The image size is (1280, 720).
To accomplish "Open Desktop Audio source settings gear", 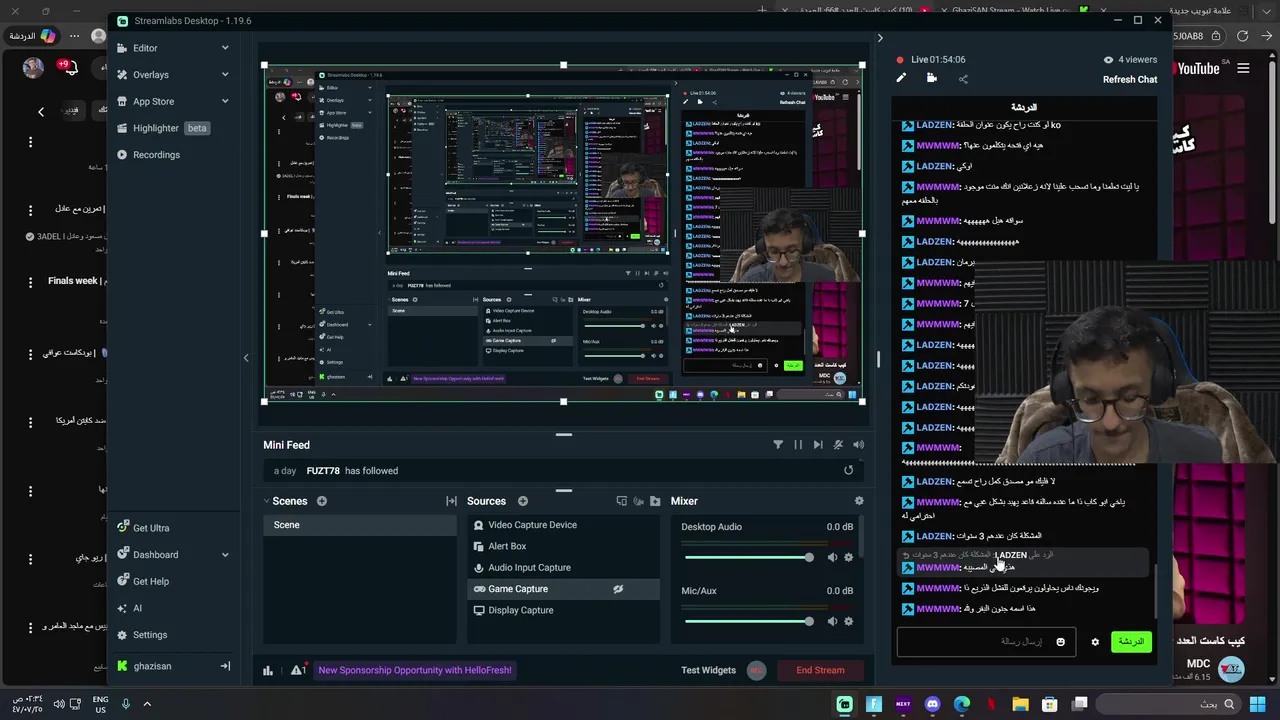I will [x=849, y=558].
